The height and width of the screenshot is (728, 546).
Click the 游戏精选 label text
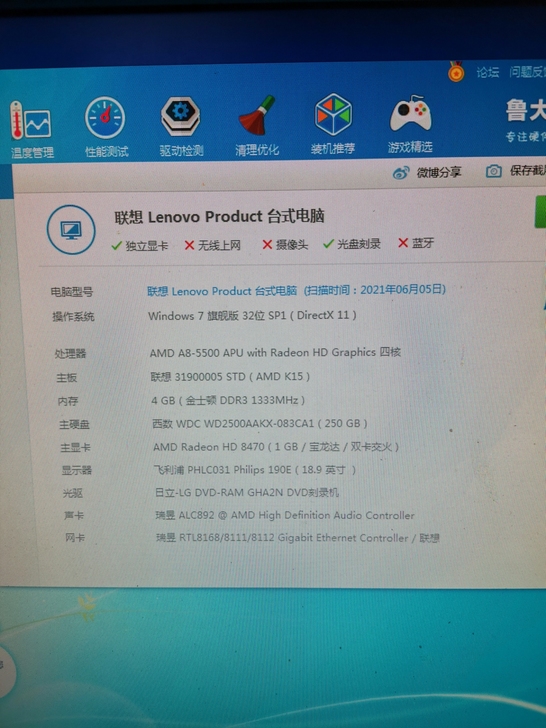click(x=410, y=147)
